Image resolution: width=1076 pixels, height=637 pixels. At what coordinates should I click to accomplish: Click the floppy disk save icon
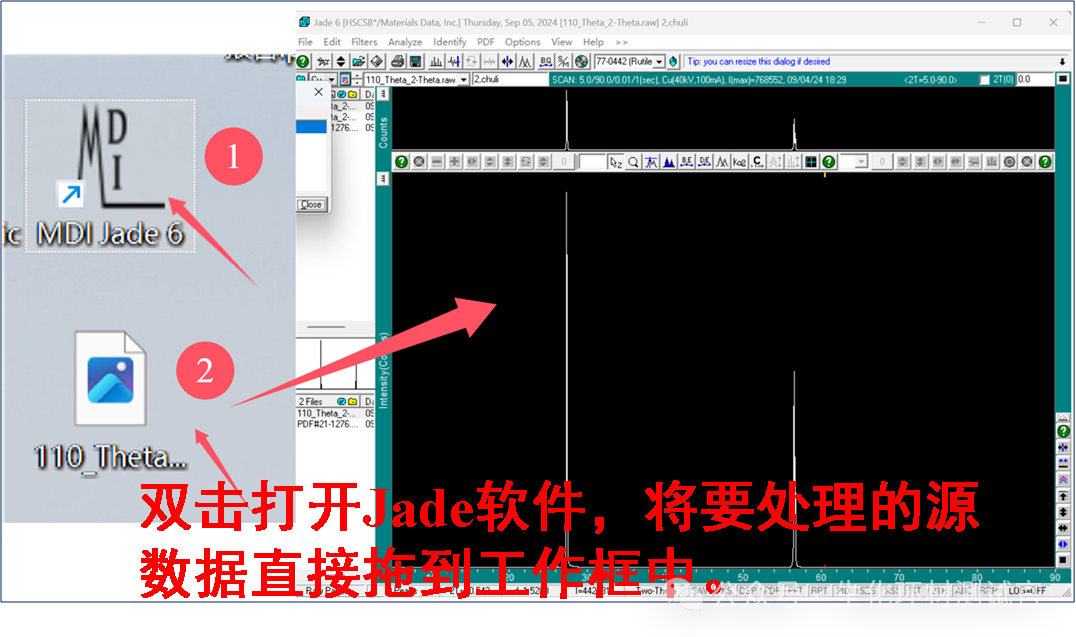click(x=415, y=62)
